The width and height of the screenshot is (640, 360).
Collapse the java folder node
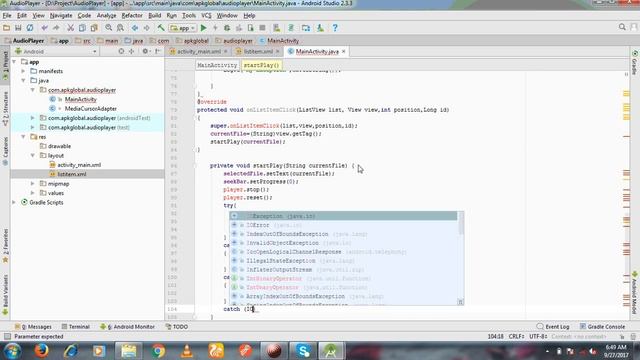point(24,80)
